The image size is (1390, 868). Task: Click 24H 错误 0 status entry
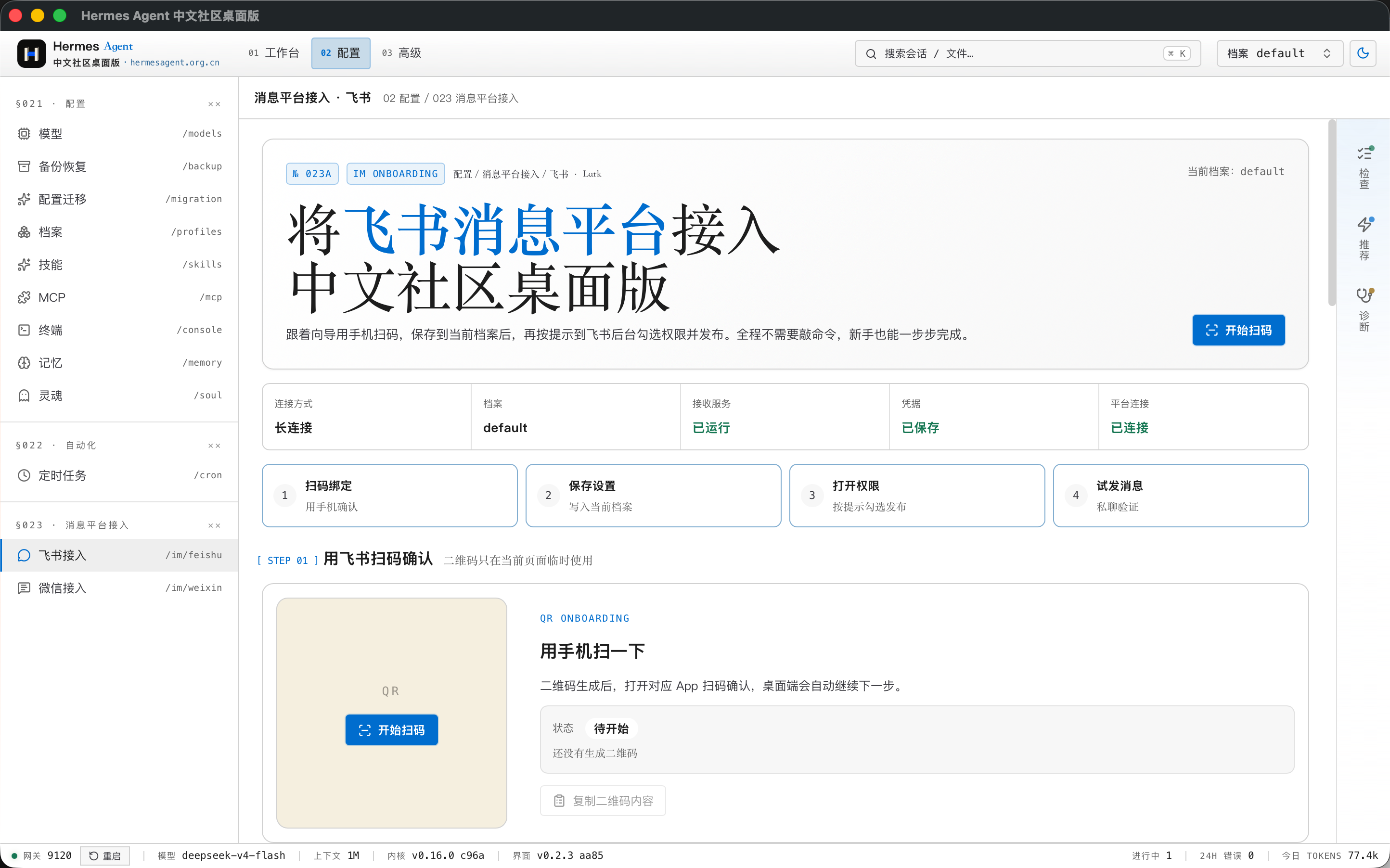(x=1226, y=855)
